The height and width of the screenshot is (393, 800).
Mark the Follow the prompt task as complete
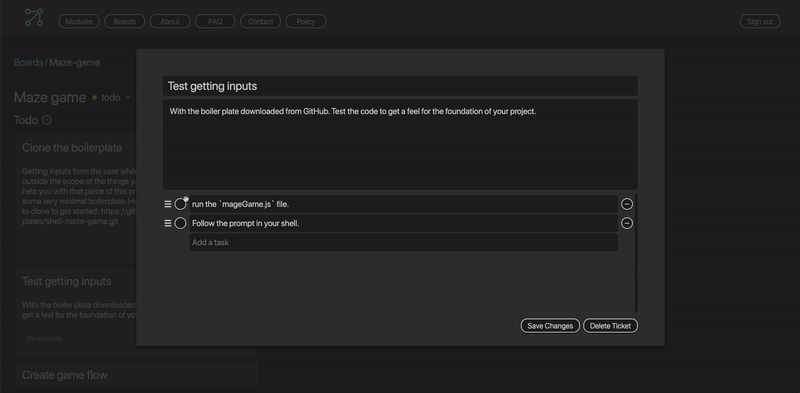click(x=180, y=224)
